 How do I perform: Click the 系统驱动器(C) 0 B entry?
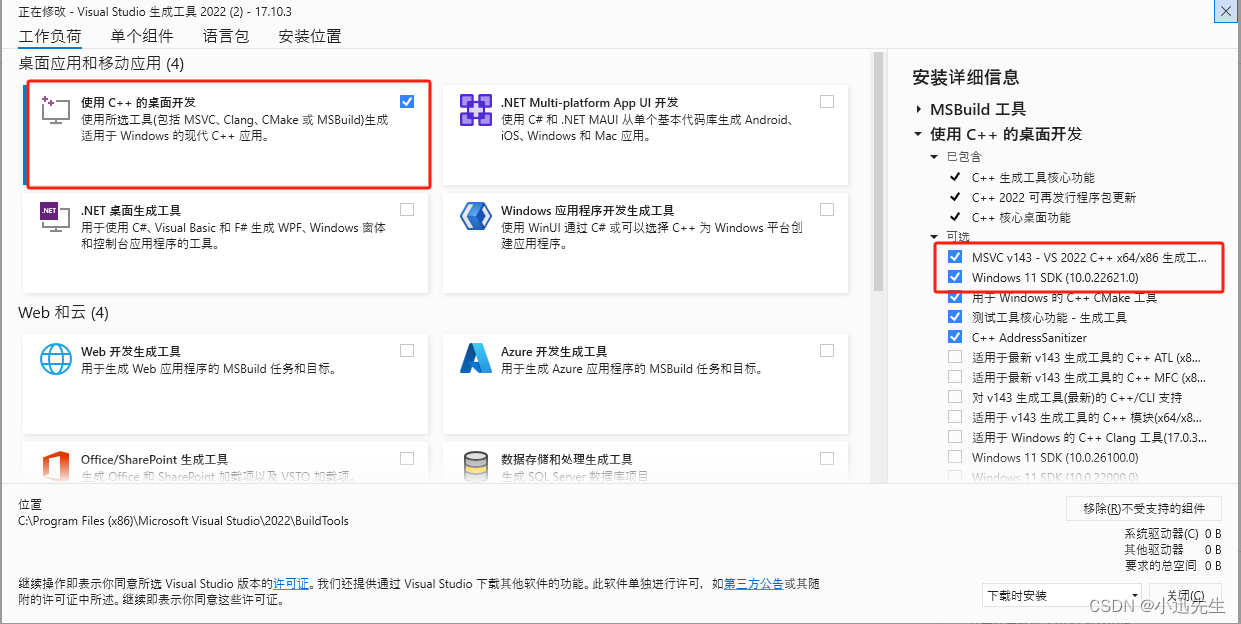(x=1173, y=534)
